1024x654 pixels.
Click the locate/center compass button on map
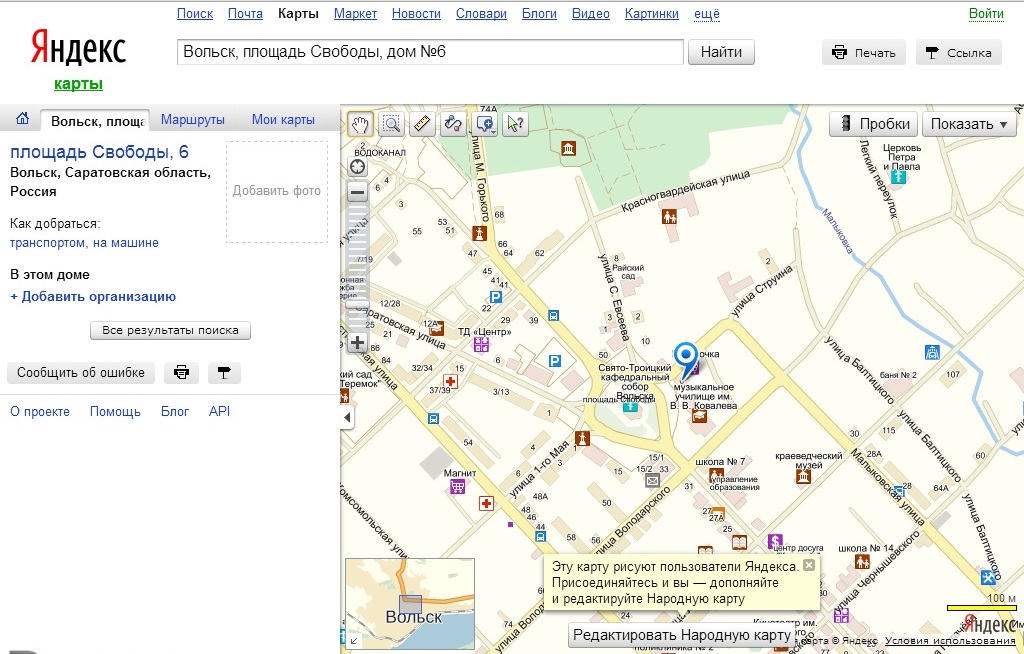pos(357,166)
